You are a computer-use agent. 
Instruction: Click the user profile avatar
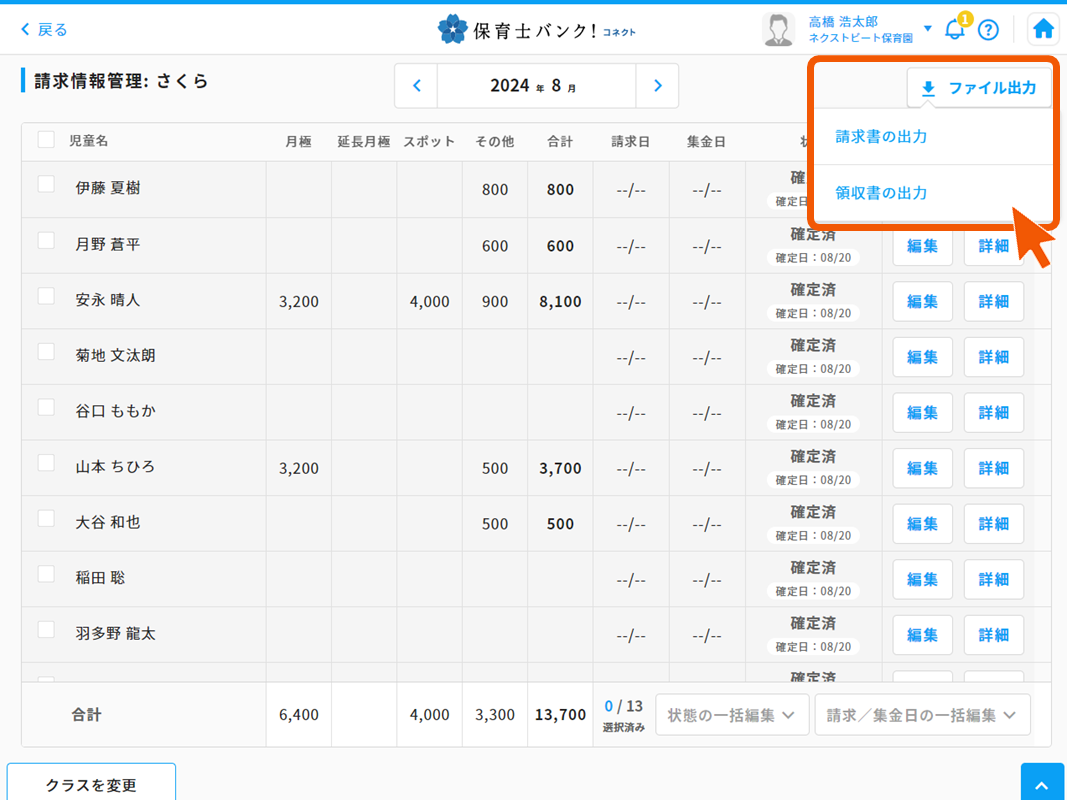pyautogui.click(x=776, y=28)
